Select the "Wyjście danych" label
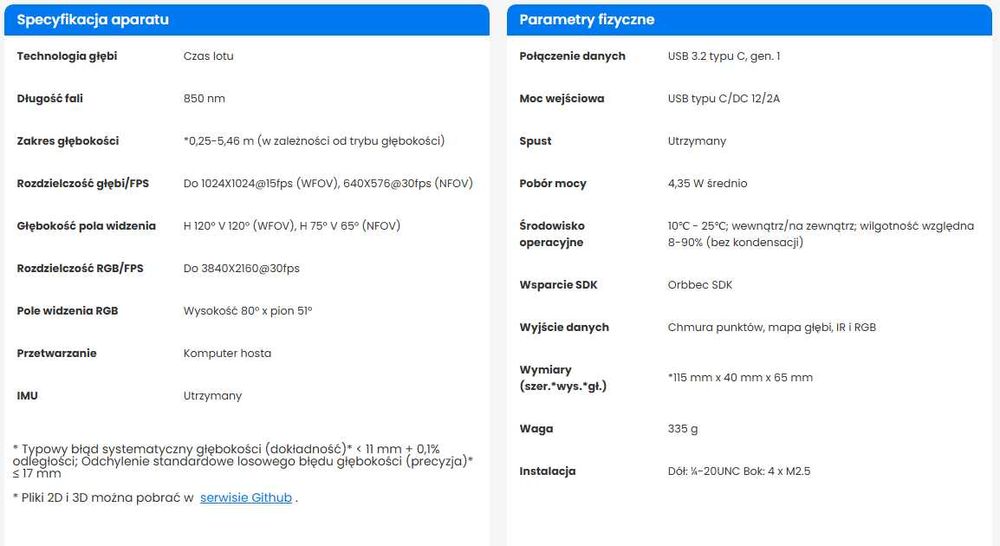 (564, 327)
